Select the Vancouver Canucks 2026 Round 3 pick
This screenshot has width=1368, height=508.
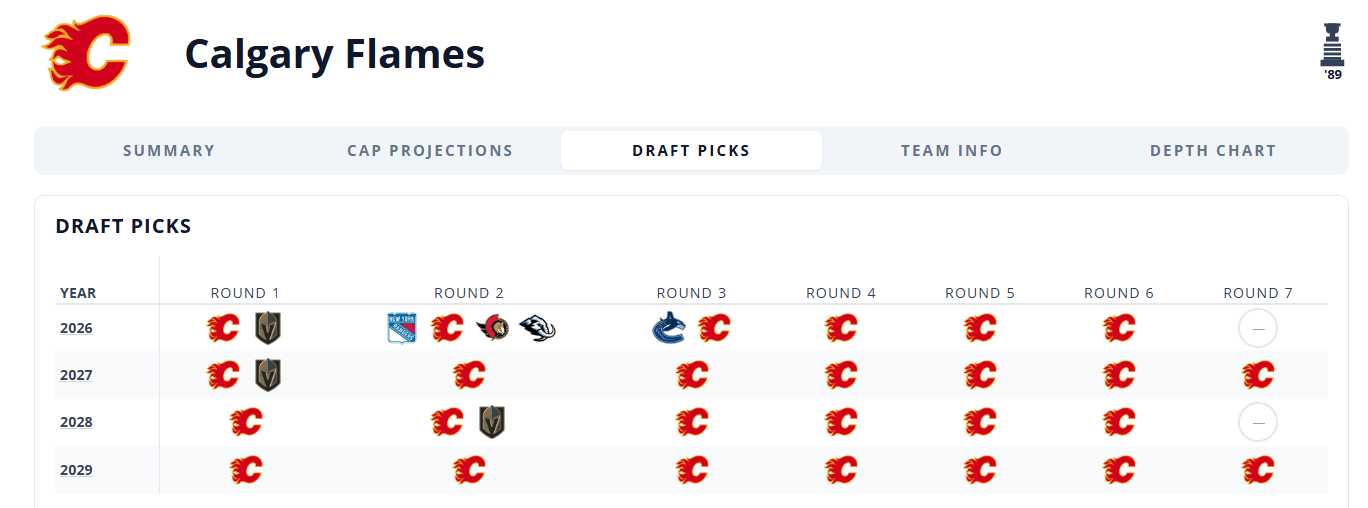(x=668, y=328)
